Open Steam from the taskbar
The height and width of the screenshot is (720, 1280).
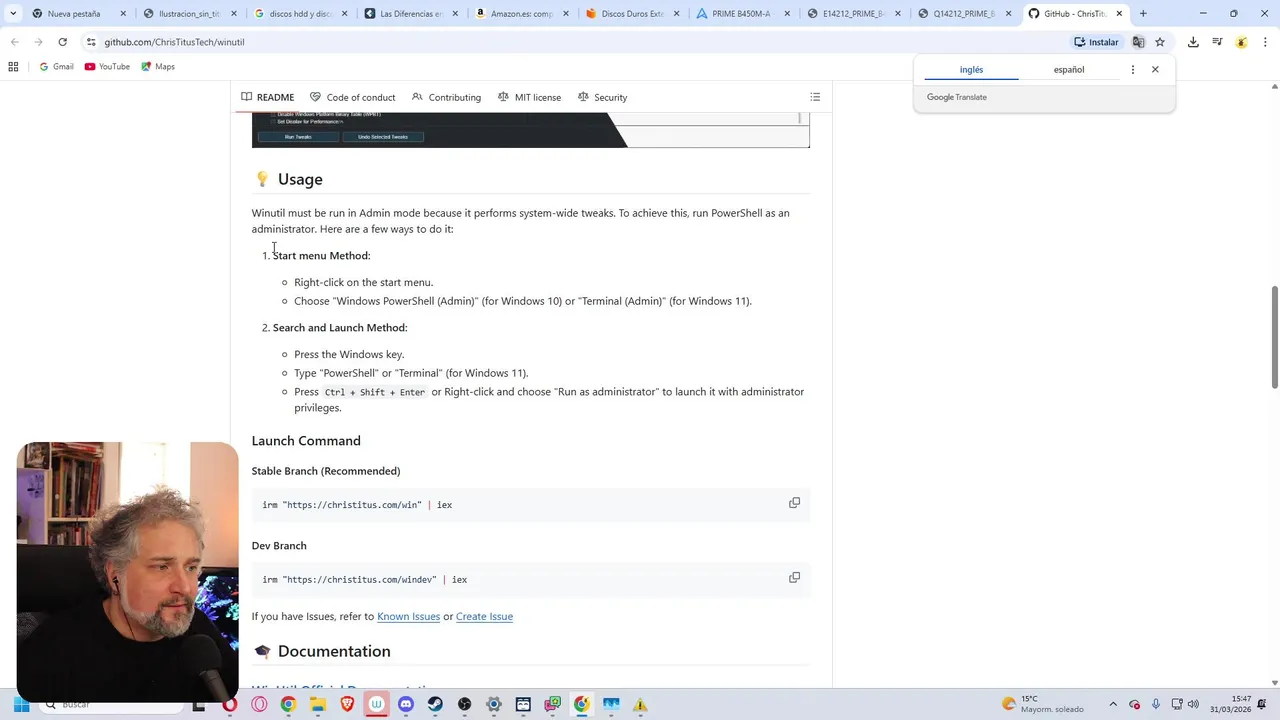coord(435,704)
